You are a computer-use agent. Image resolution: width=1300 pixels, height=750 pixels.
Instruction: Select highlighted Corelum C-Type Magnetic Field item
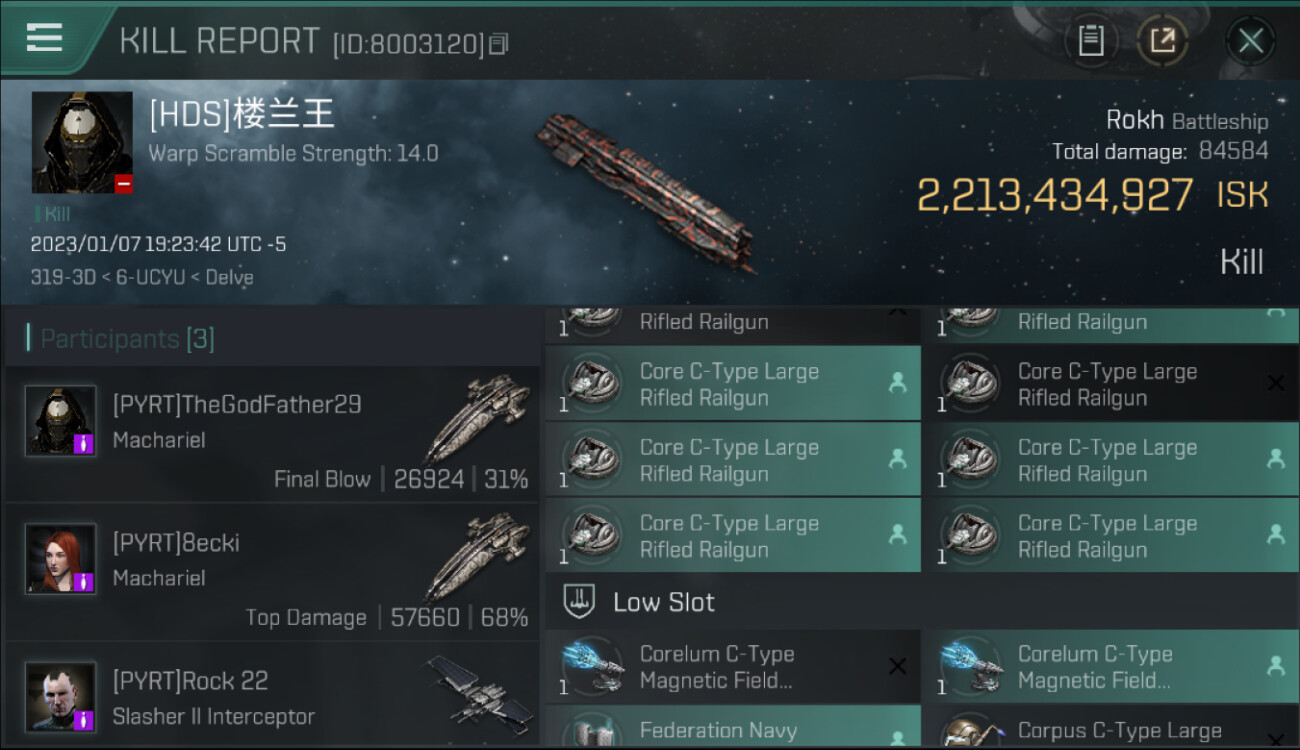1111,667
